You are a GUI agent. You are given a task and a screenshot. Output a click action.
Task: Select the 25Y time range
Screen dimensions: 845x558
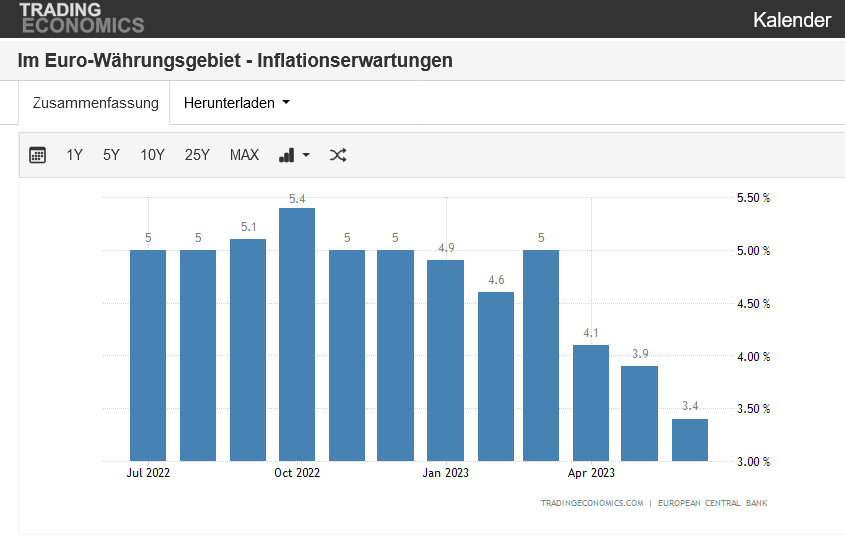click(197, 155)
